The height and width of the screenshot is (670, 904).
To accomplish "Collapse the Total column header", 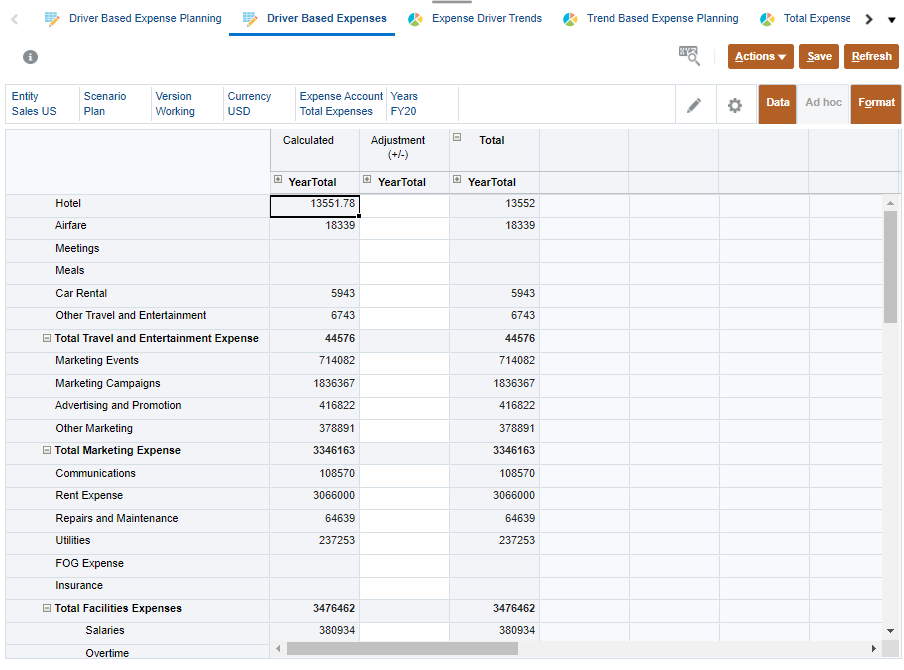I will 458,140.
